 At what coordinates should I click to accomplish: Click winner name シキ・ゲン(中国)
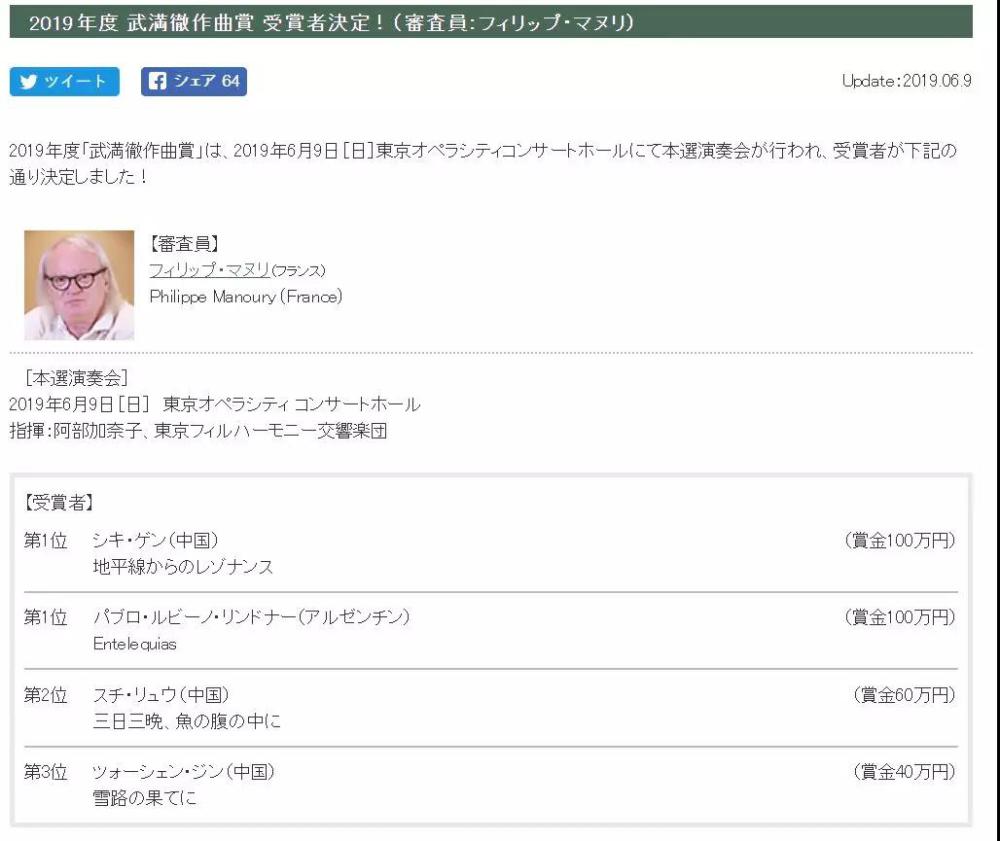155,541
